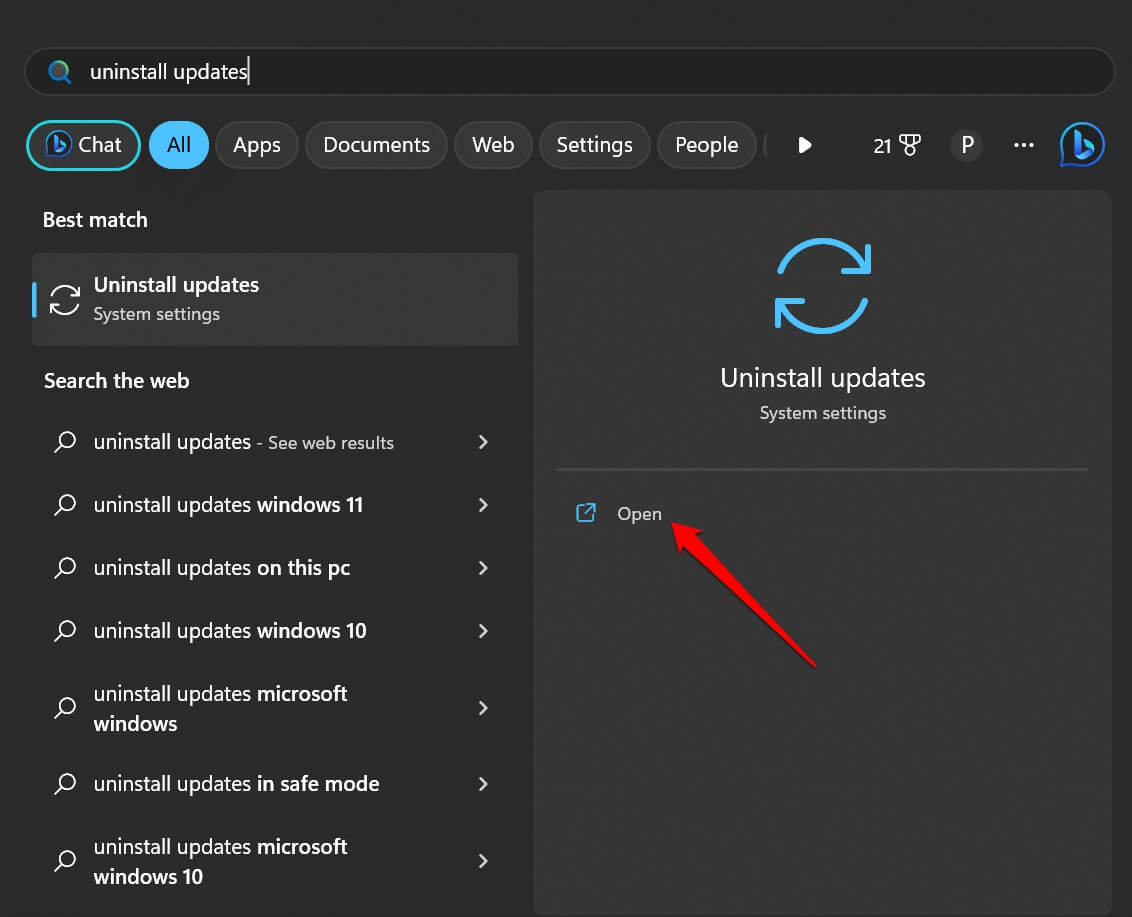Click the 'Best match' heading

pos(95,220)
